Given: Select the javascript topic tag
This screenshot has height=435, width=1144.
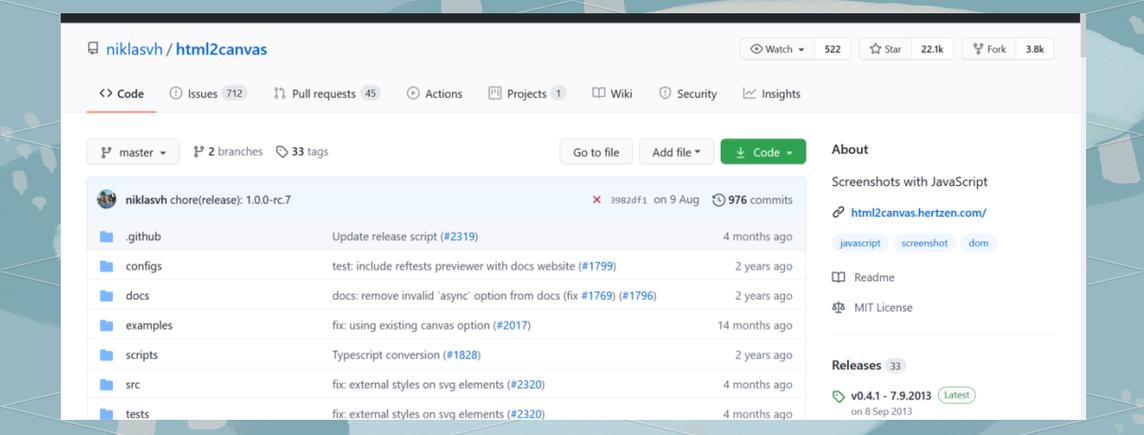Looking at the screenshot, I should pyautogui.click(x=860, y=243).
